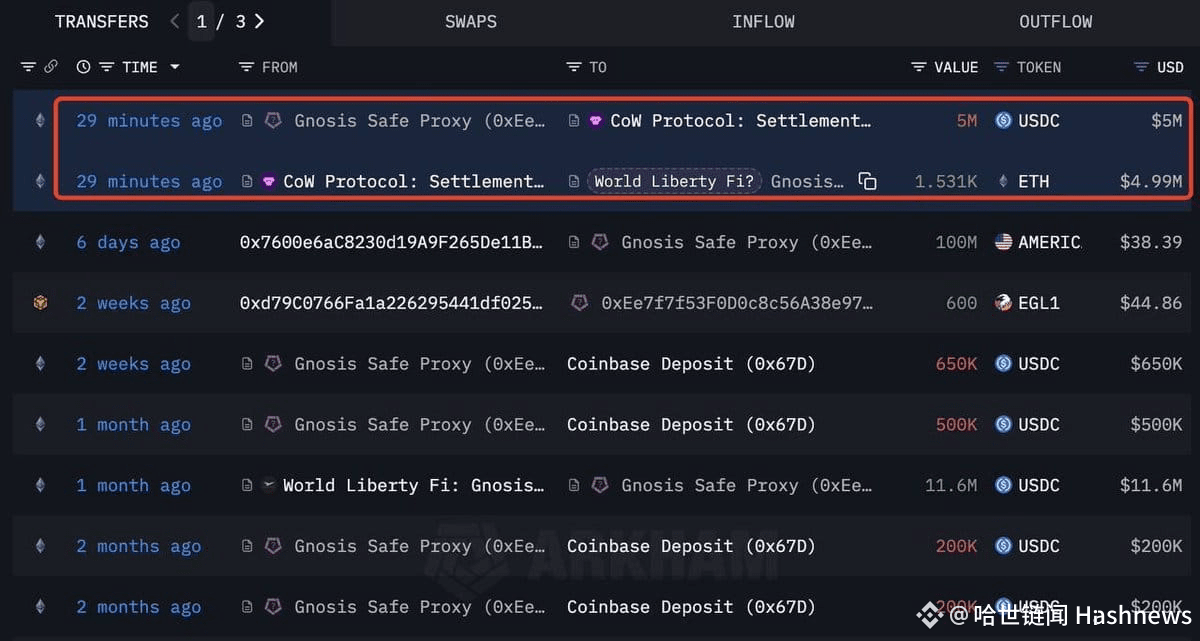Go to next transfers page arrow

tap(260, 21)
